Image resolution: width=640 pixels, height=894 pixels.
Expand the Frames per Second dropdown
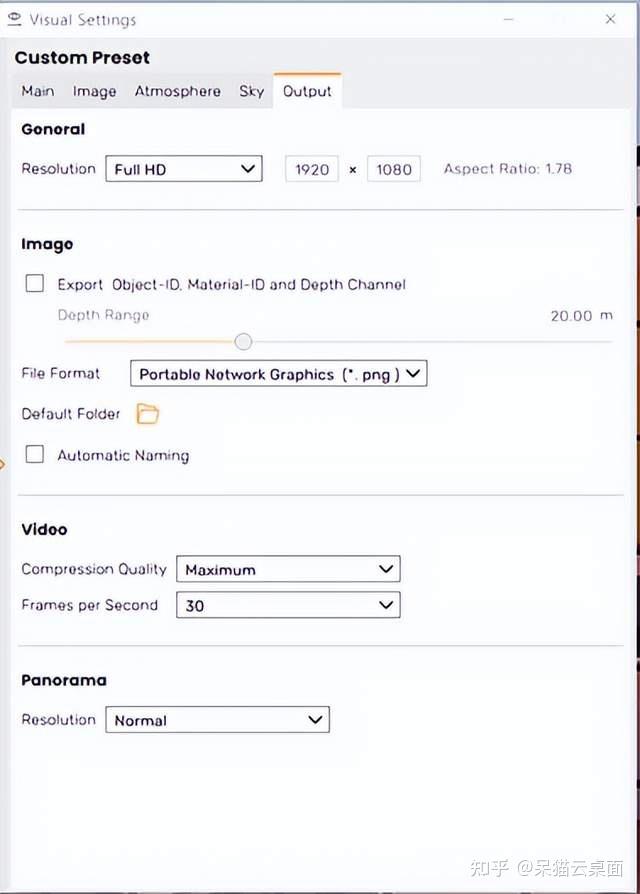tap(288, 605)
